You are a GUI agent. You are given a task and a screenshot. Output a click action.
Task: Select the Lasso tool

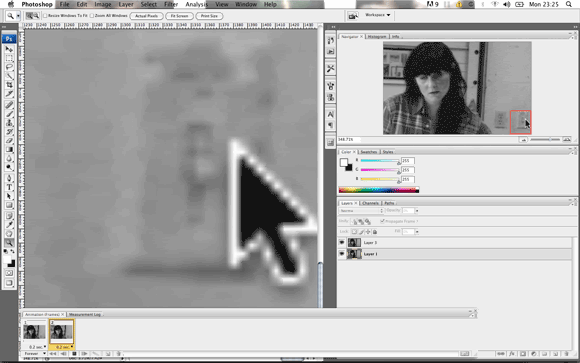click(x=9, y=67)
